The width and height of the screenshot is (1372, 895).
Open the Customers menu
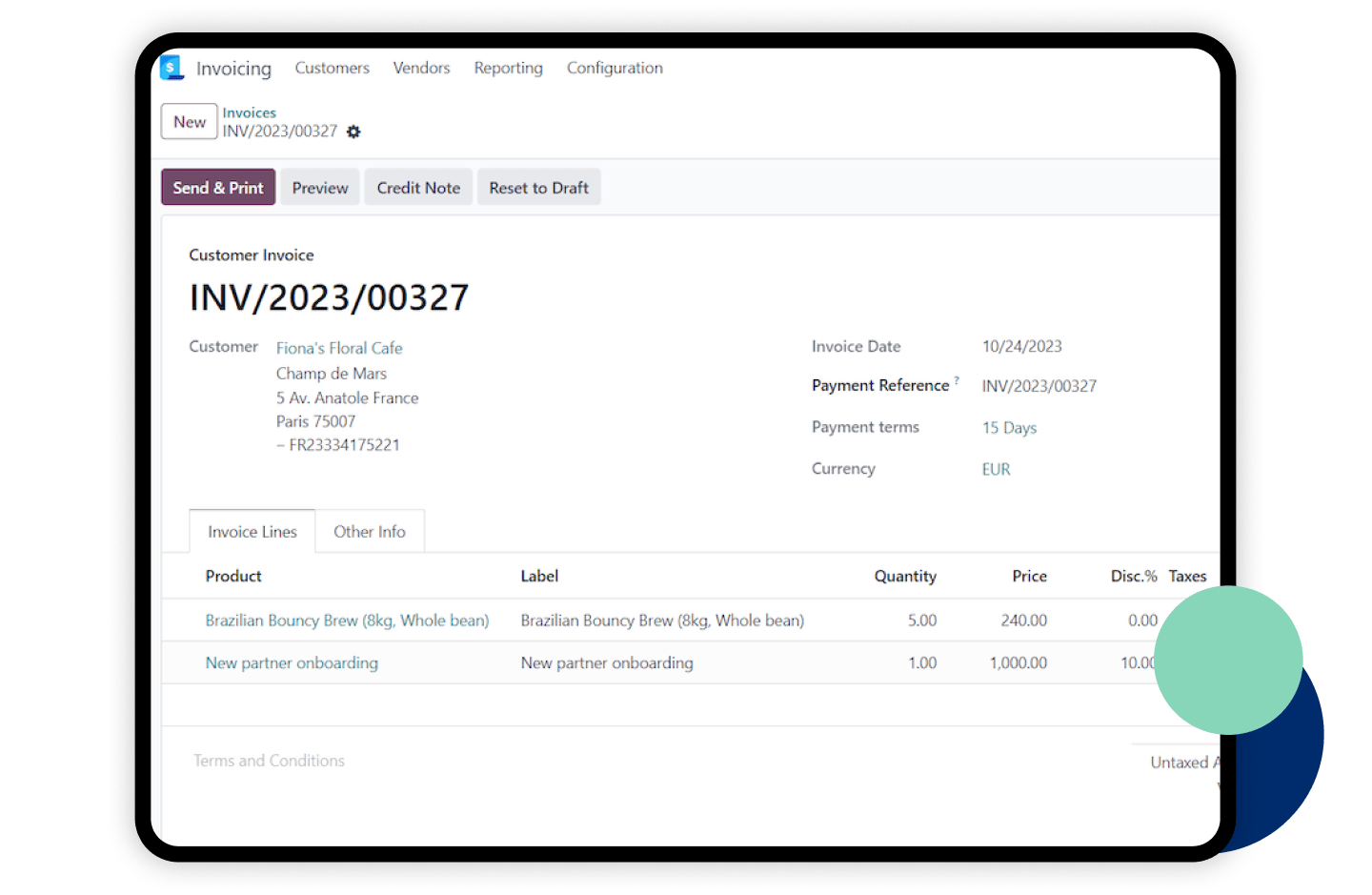point(332,68)
